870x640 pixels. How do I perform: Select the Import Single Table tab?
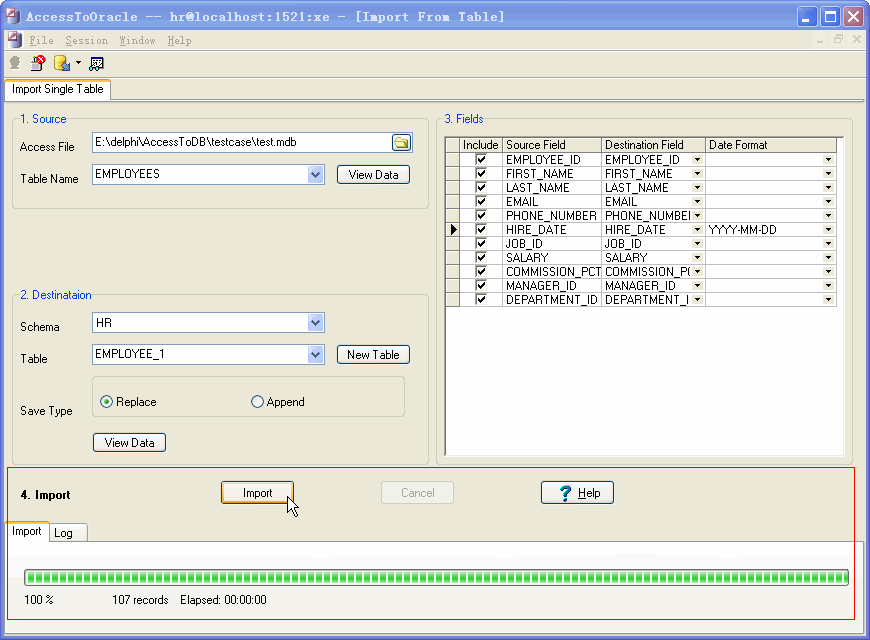point(58,89)
